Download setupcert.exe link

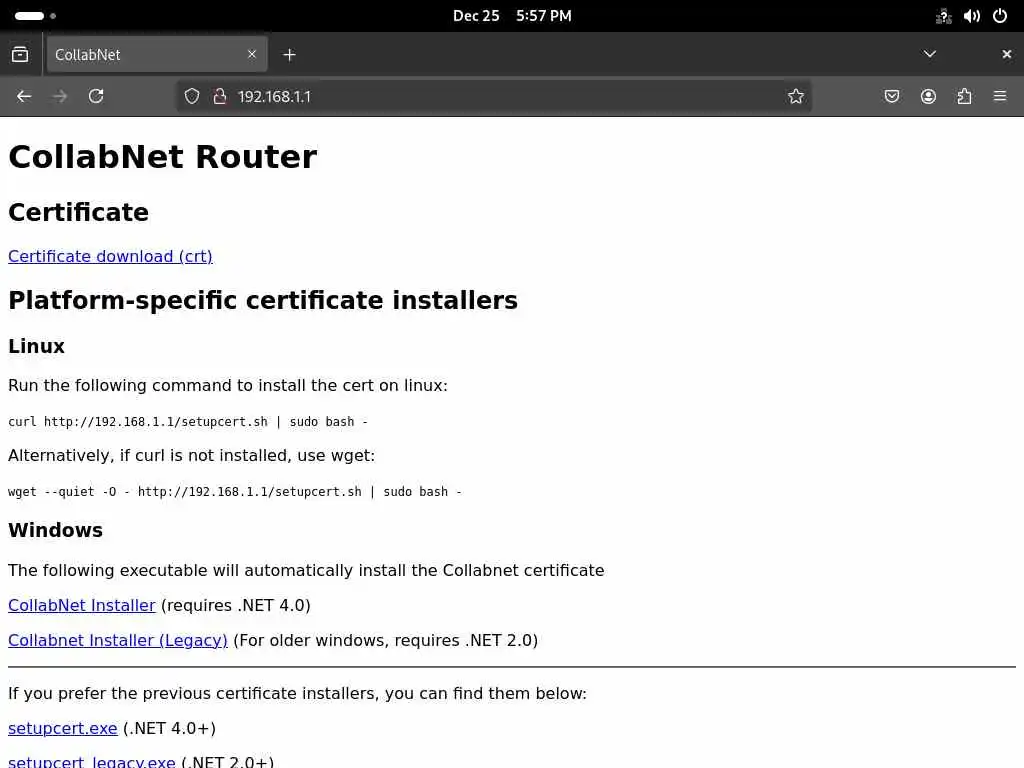[x=63, y=728]
